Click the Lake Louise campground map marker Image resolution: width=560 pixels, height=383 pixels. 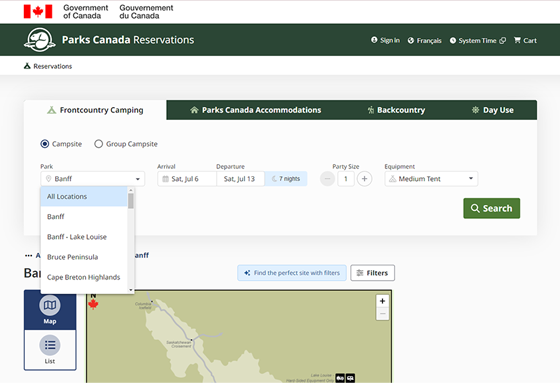click(x=345, y=378)
